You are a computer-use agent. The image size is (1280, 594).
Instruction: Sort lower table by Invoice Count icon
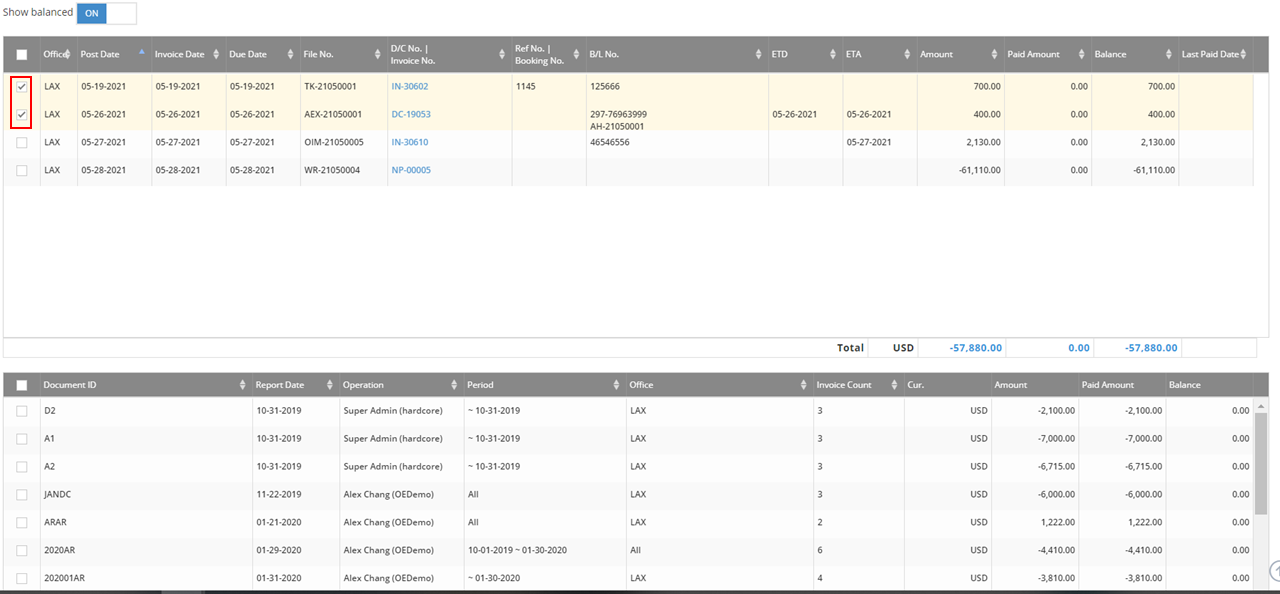(893, 385)
